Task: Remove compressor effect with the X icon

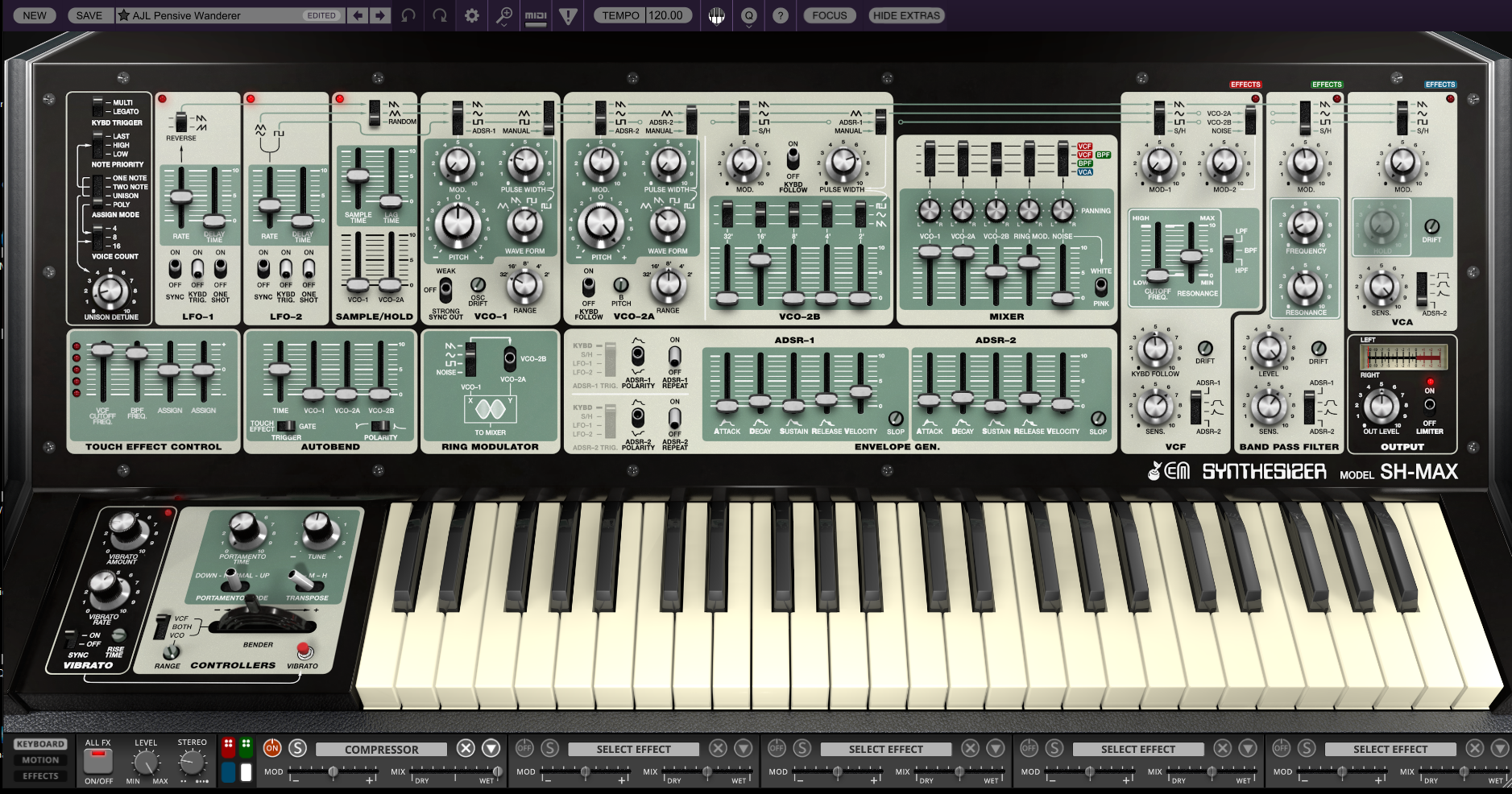Action: point(466,748)
